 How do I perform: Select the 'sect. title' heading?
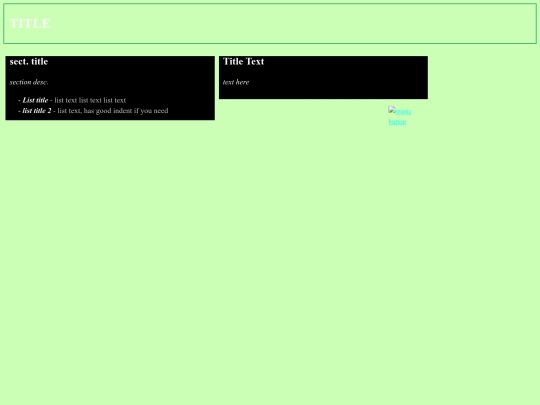pos(29,62)
